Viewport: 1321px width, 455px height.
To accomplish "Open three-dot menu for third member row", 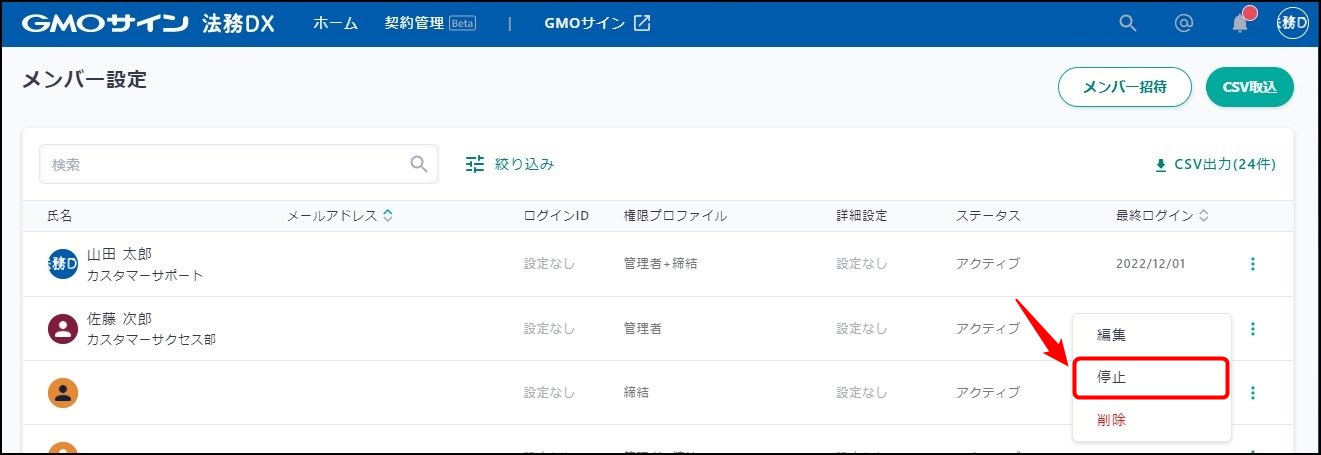I will (x=1253, y=393).
